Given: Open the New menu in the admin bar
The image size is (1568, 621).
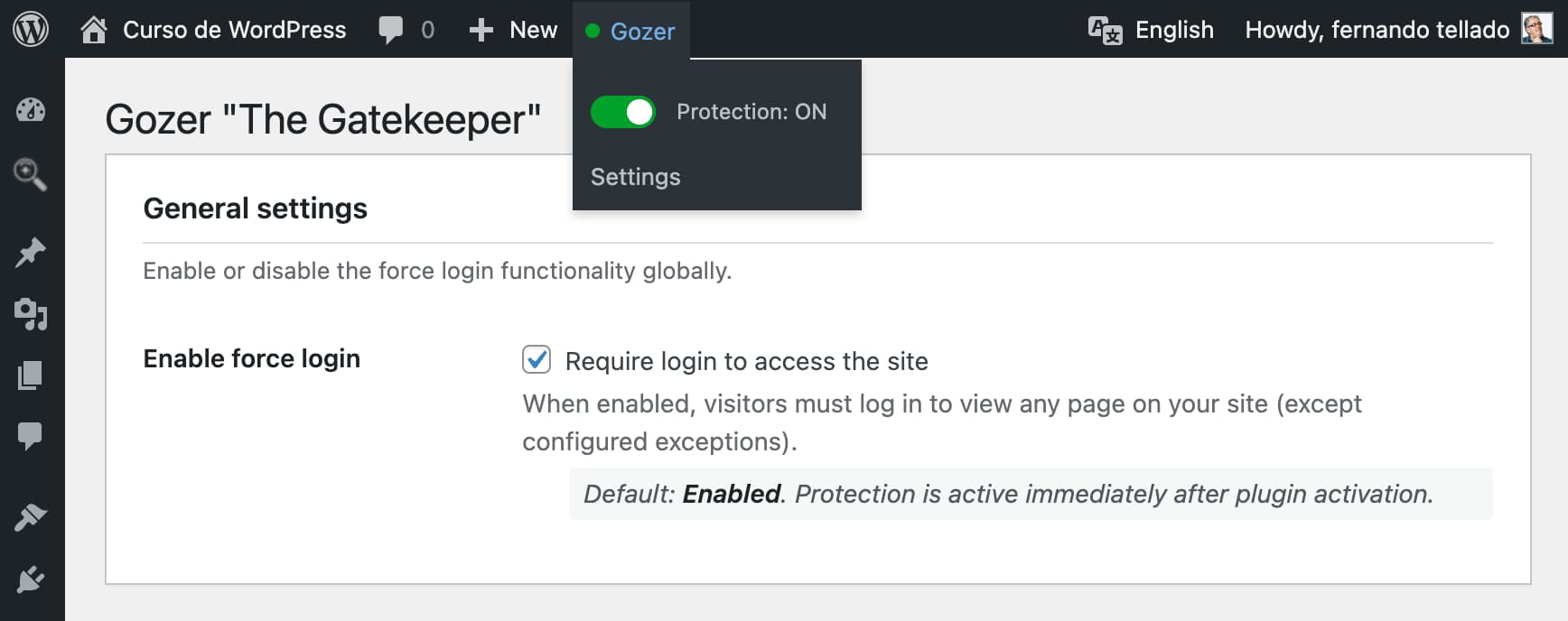Looking at the screenshot, I should click(x=512, y=29).
